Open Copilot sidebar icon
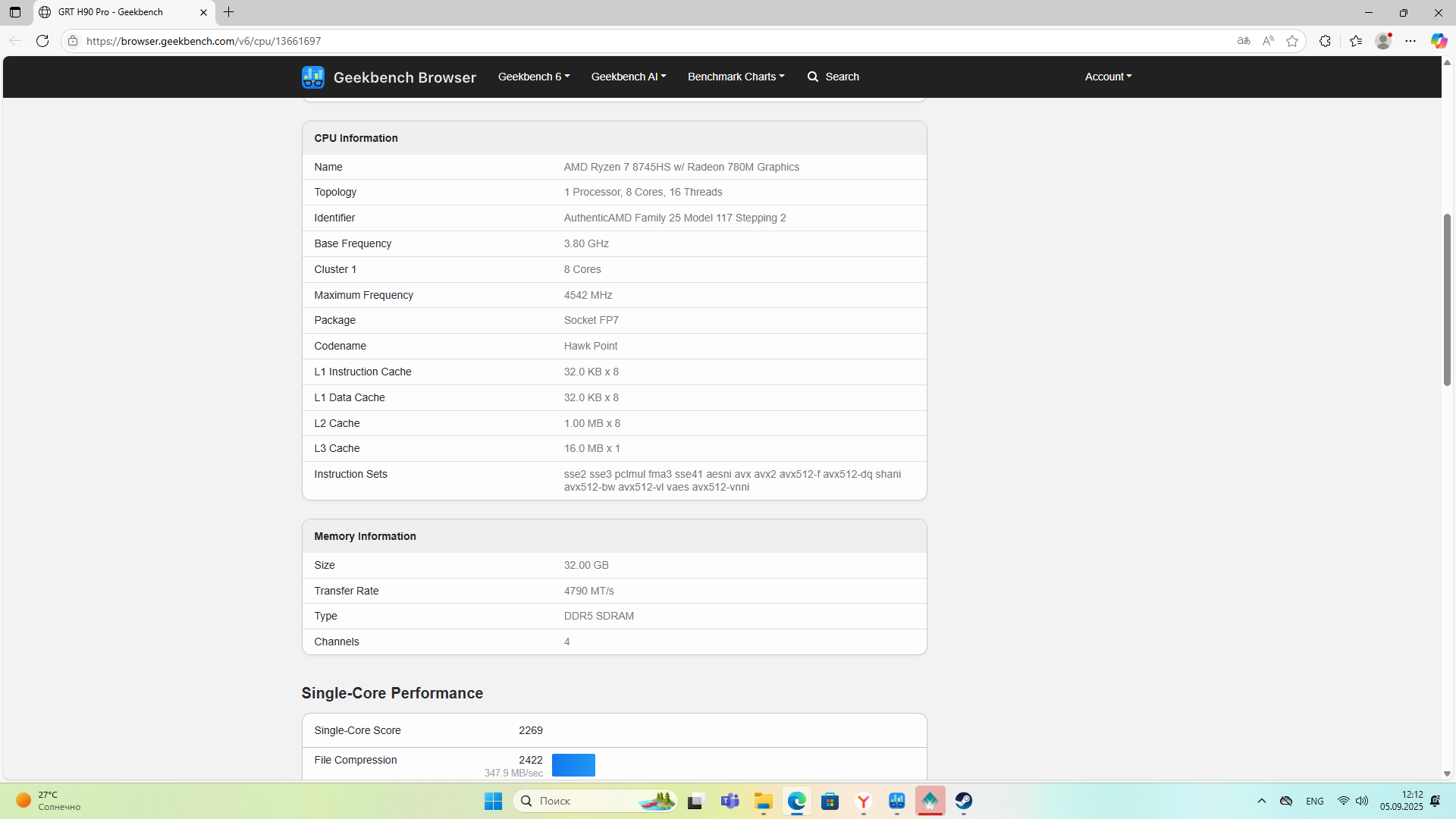 [x=1439, y=41]
